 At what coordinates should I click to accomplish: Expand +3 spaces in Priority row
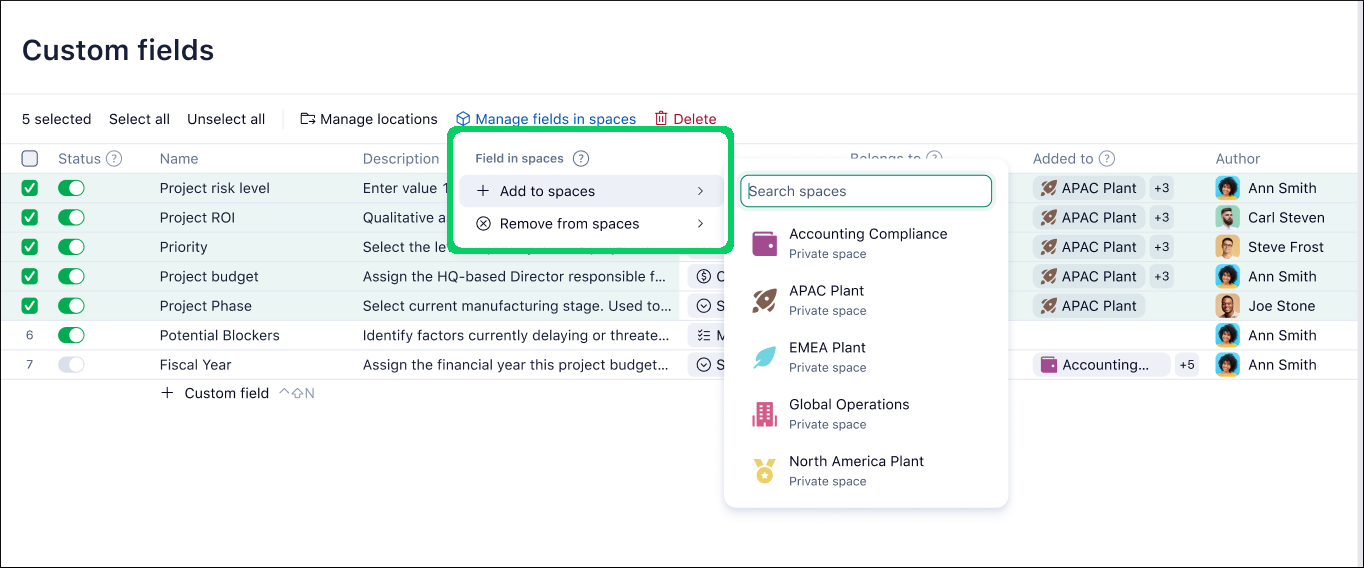(x=1161, y=247)
